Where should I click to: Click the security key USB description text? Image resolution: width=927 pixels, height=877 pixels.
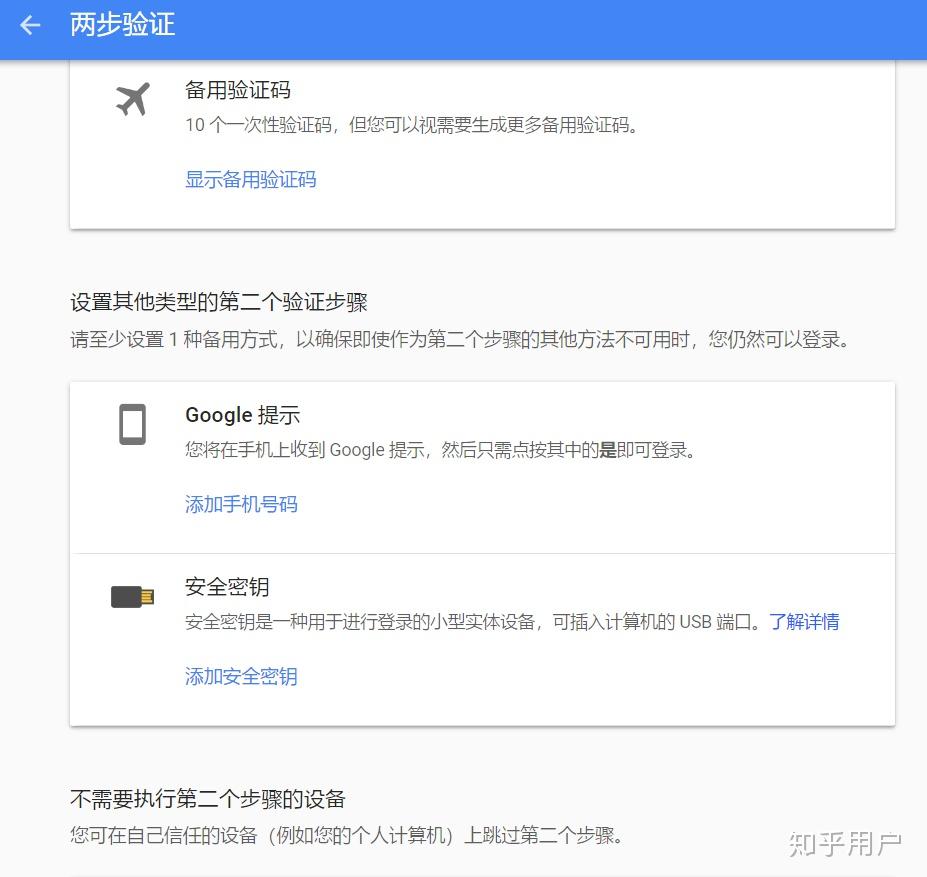450,621
